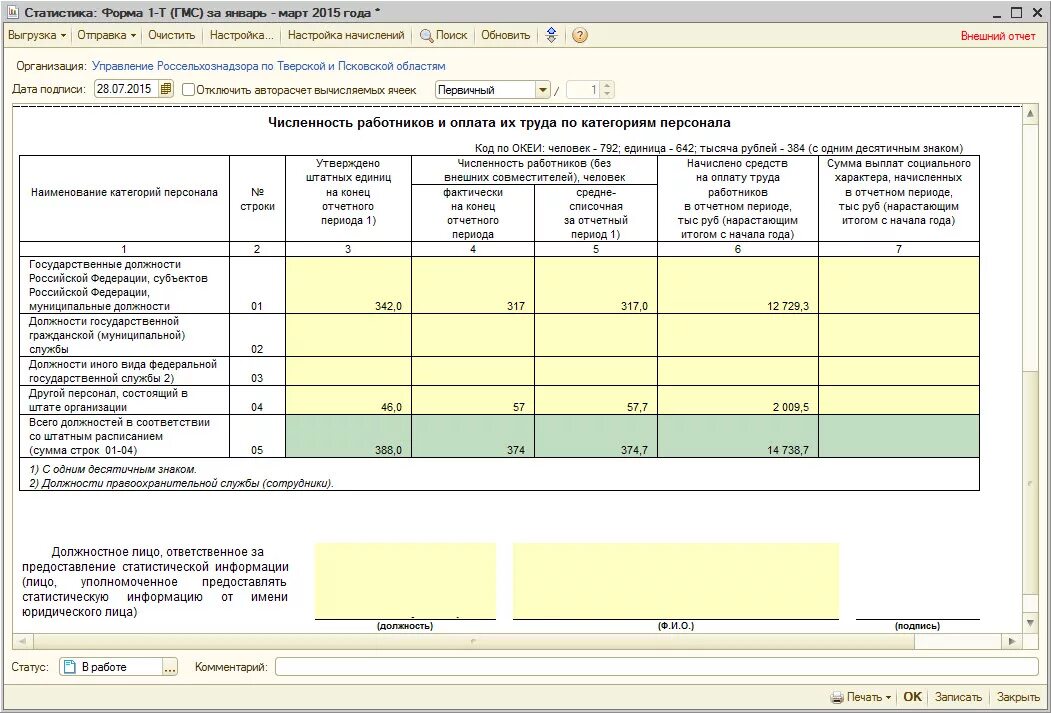Select the cell with value 57,7

(596, 400)
